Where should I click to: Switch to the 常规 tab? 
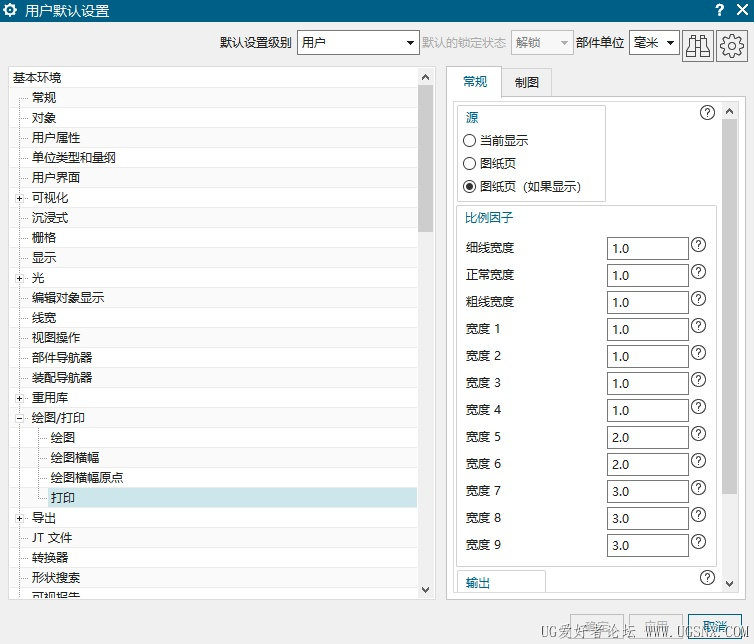click(475, 83)
